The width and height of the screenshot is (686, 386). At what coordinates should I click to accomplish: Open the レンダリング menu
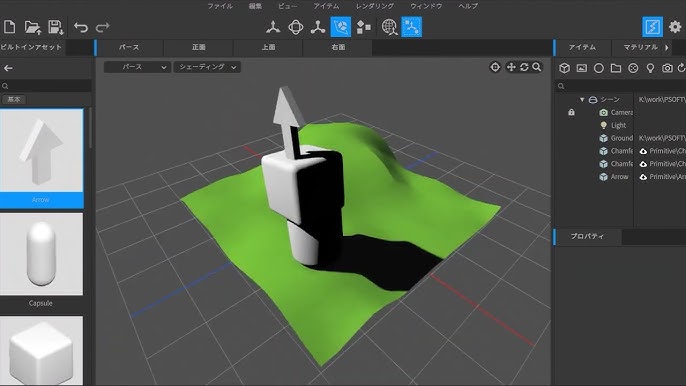coord(374,6)
